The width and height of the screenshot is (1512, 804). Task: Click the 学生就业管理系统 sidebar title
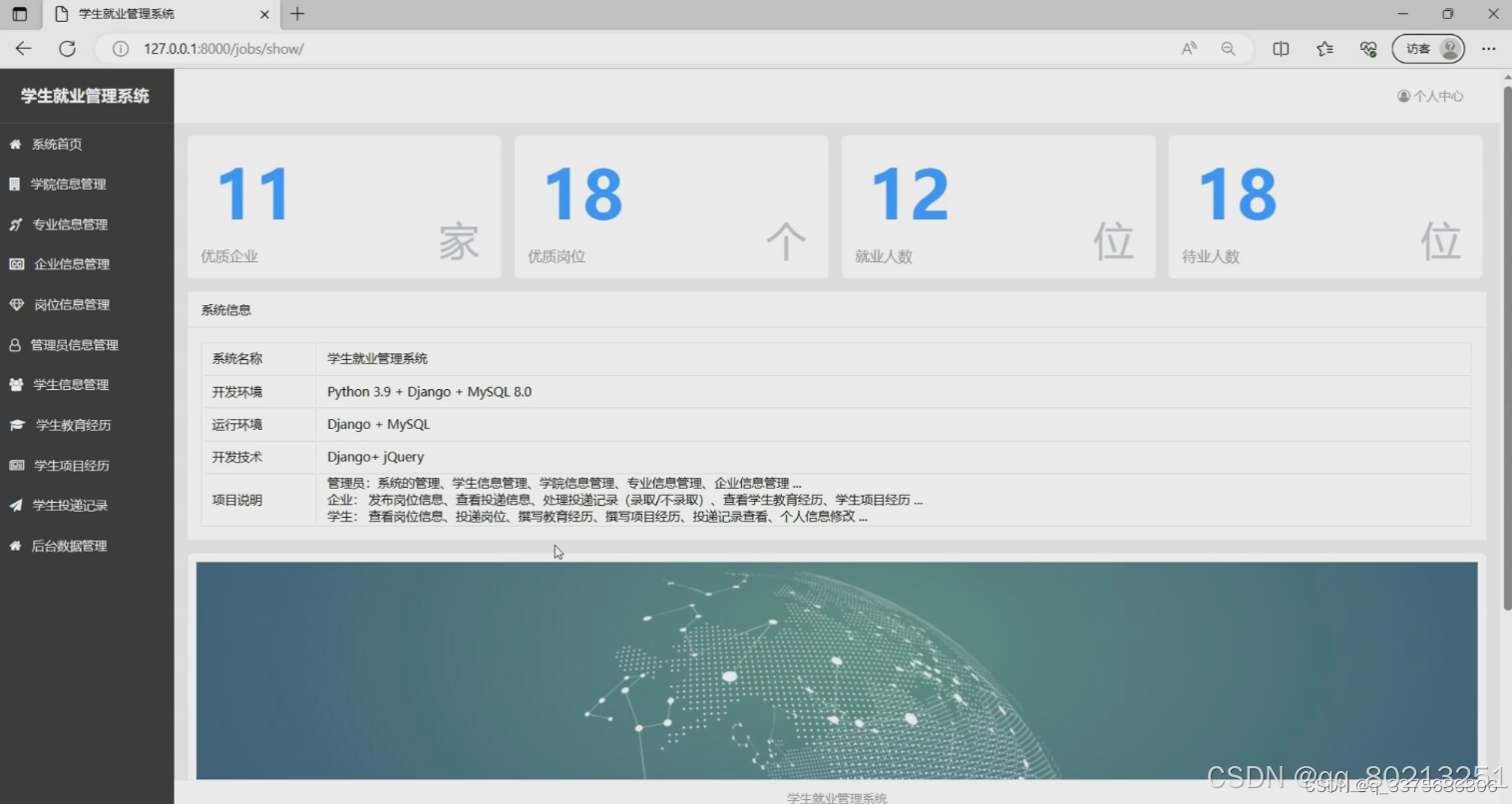85,96
